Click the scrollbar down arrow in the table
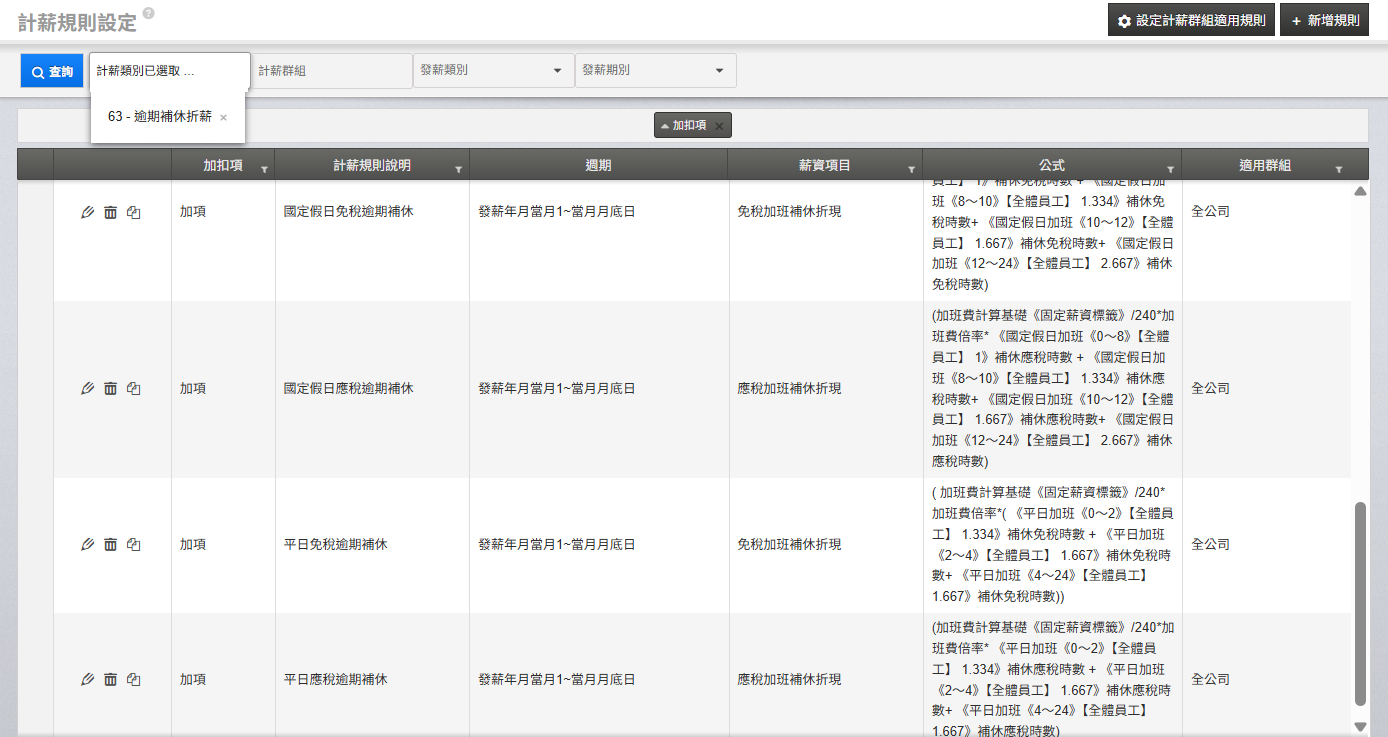The height and width of the screenshot is (737, 1388). pos(1360,726)
